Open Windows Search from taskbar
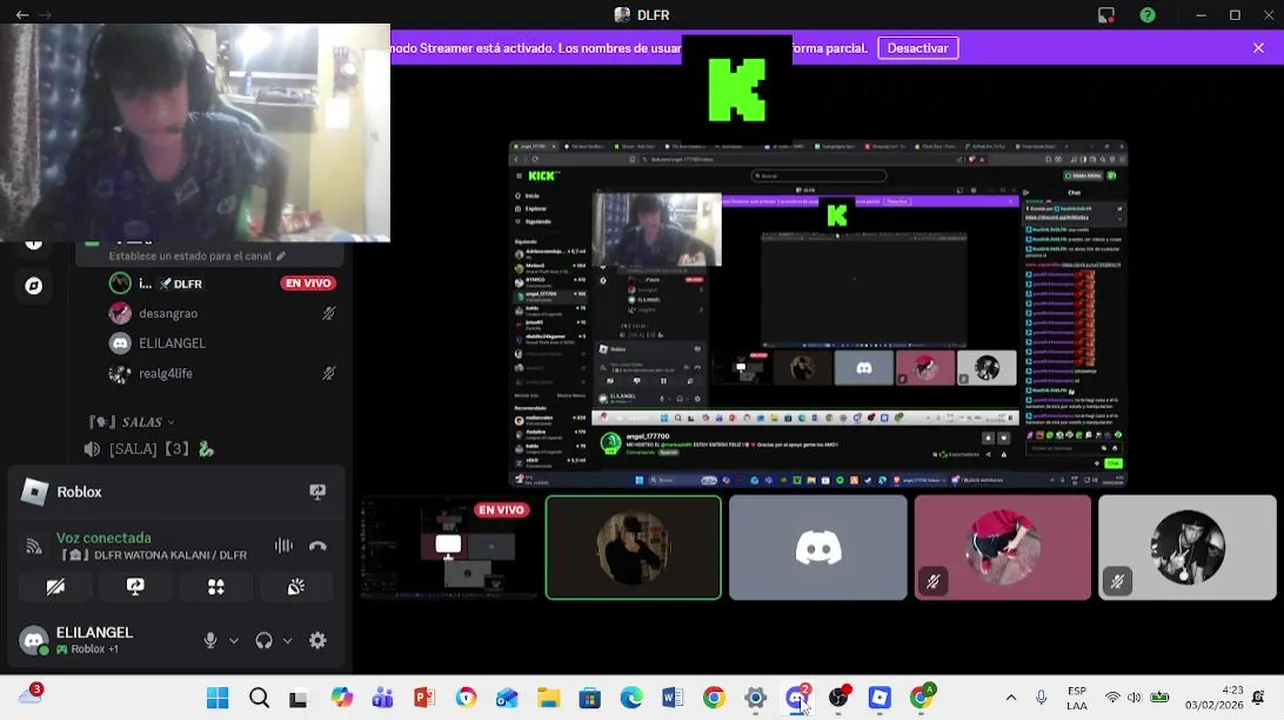This screenshot has height=720, width=1284. point(259,698)
